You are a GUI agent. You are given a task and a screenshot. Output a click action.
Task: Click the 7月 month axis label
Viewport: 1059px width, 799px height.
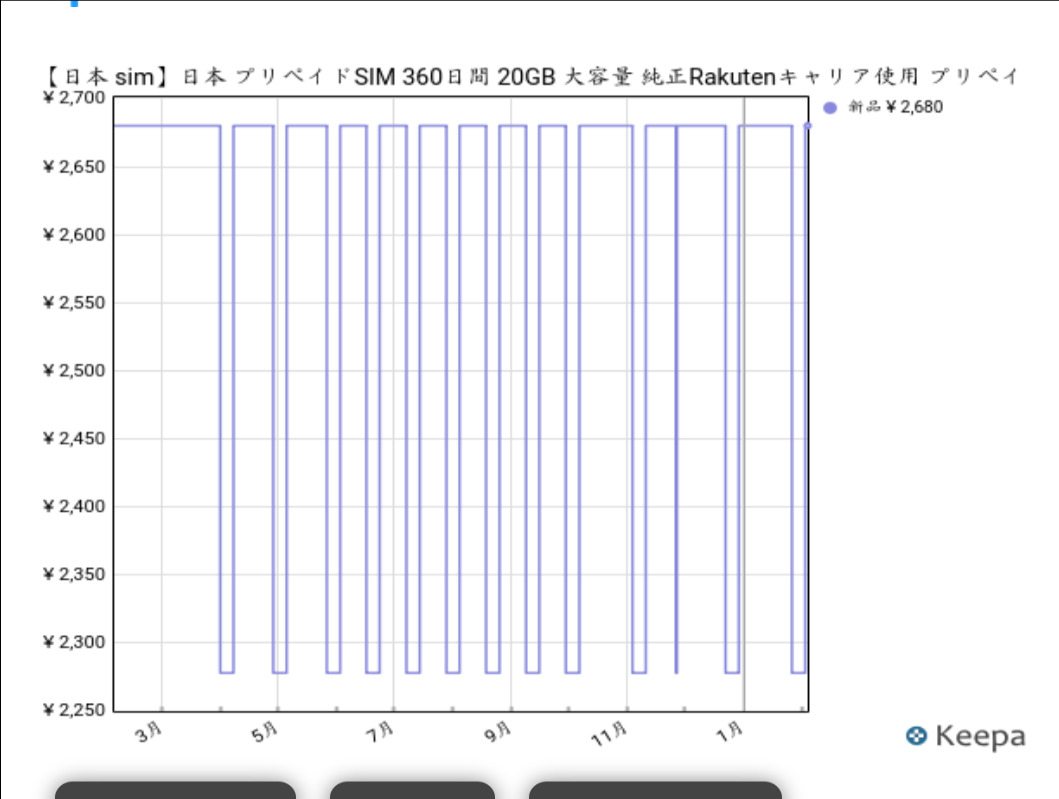(381, 733)
